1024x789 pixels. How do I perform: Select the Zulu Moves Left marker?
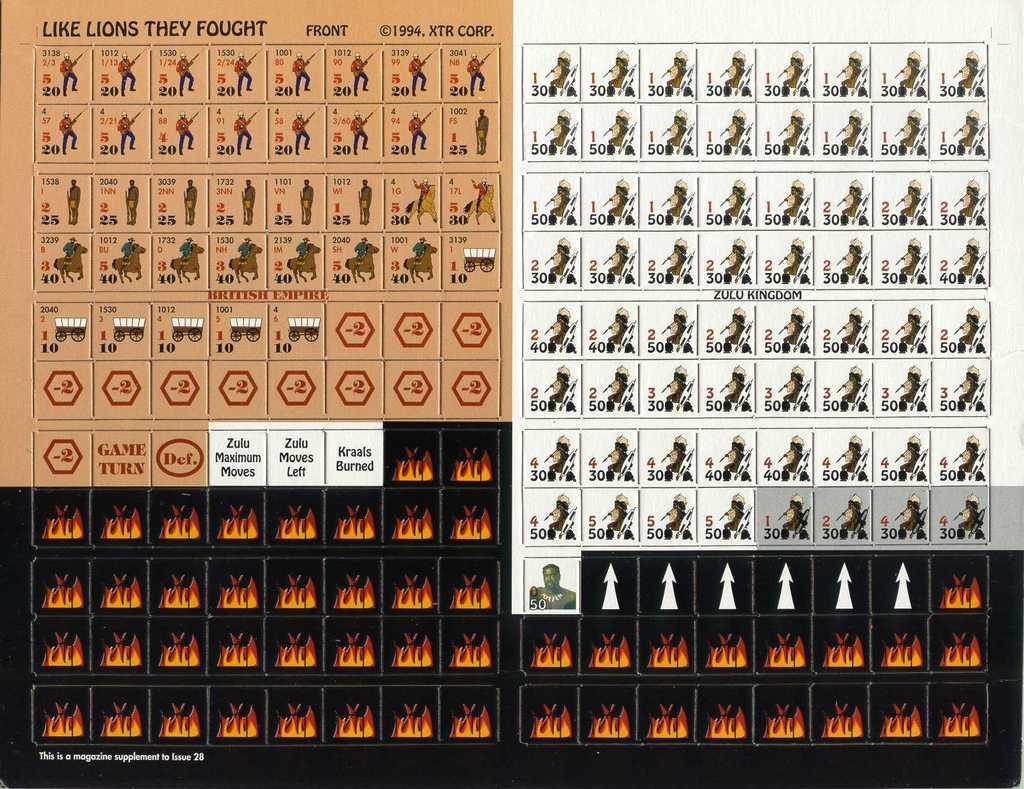pos(296,458)
